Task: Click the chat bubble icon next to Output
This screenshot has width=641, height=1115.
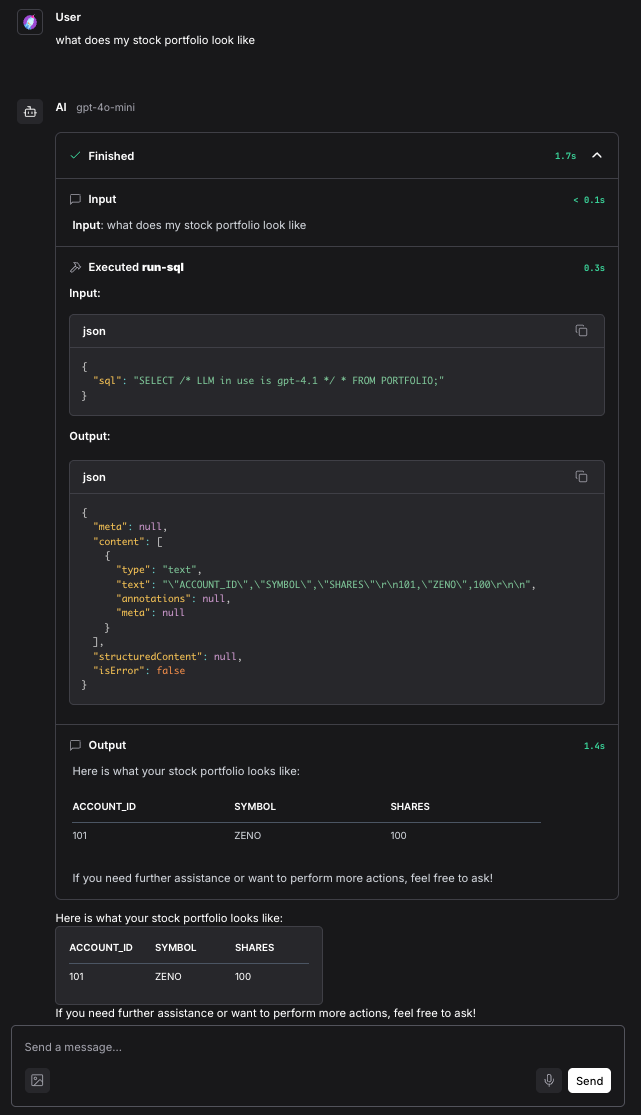Action: [x=75, y=745]
